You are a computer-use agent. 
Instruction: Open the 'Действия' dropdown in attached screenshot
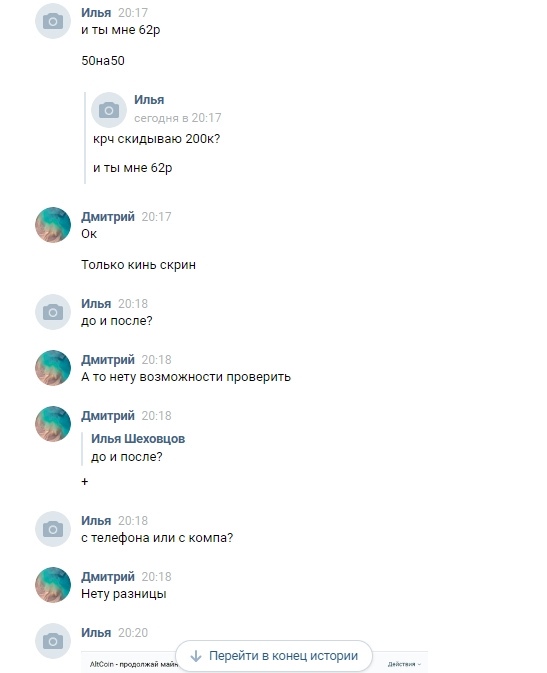pyautogui.click(x=404, y=664)
